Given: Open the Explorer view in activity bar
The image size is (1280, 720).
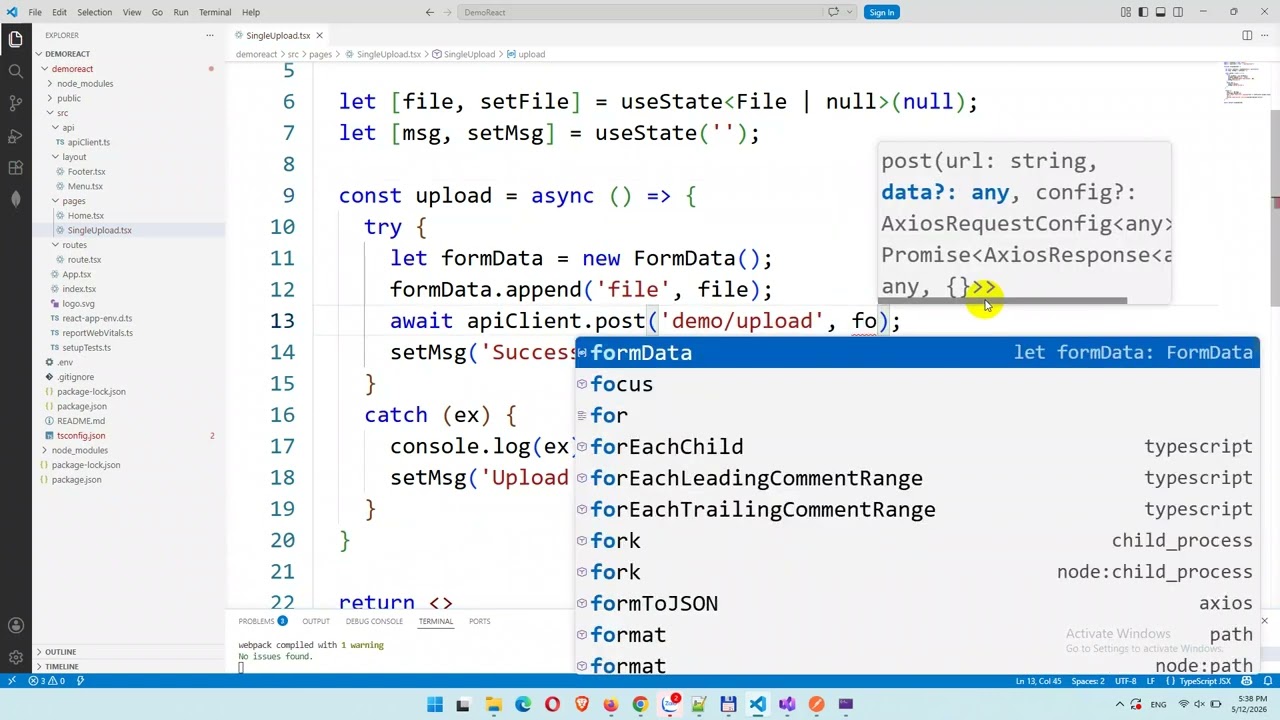Looking at the screenshot, I should [15, 39].
